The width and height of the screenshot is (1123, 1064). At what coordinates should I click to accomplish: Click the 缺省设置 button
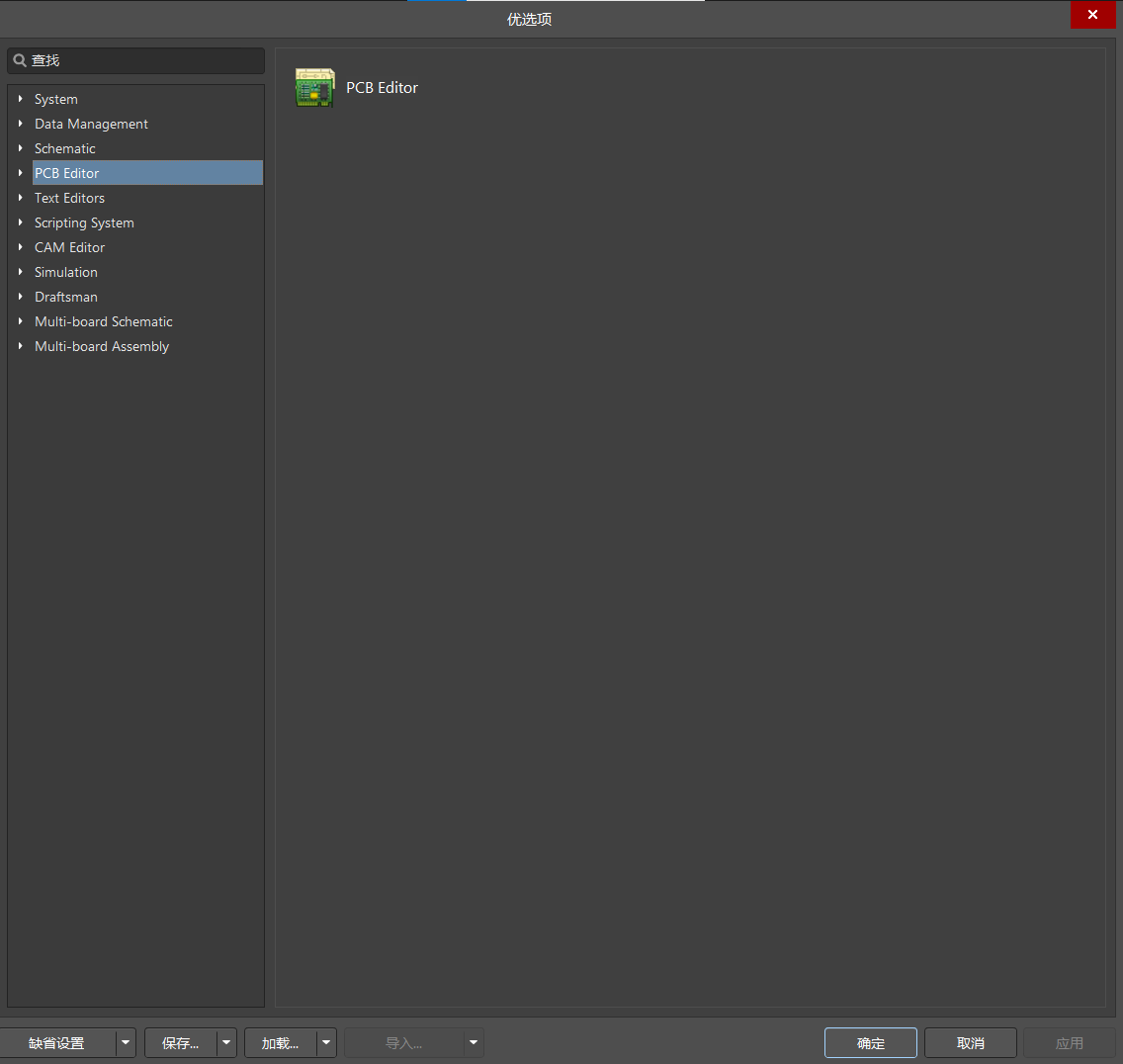pos(57,1043)
